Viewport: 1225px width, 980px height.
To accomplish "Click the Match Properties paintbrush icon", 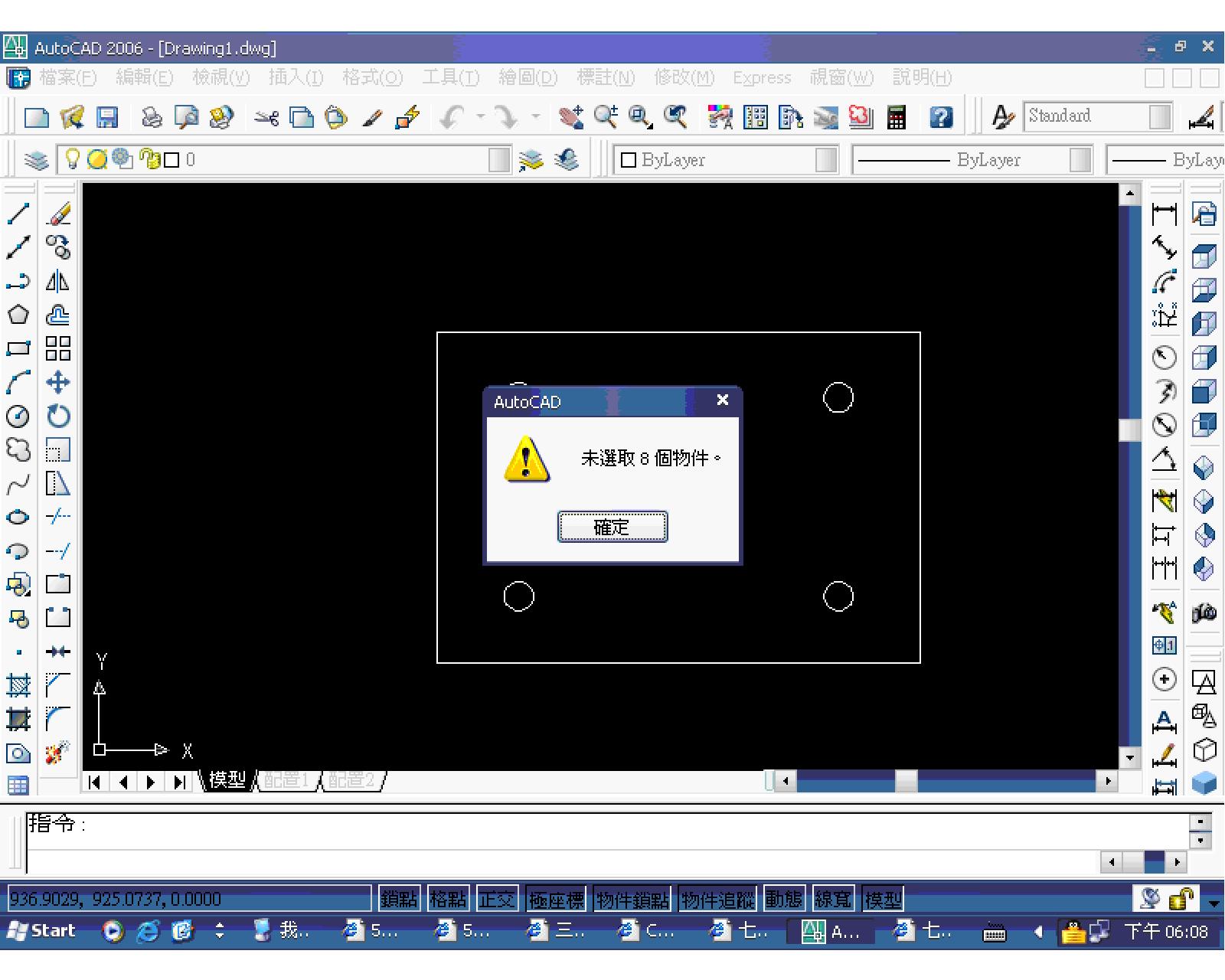I will click(x=373, y=117).
